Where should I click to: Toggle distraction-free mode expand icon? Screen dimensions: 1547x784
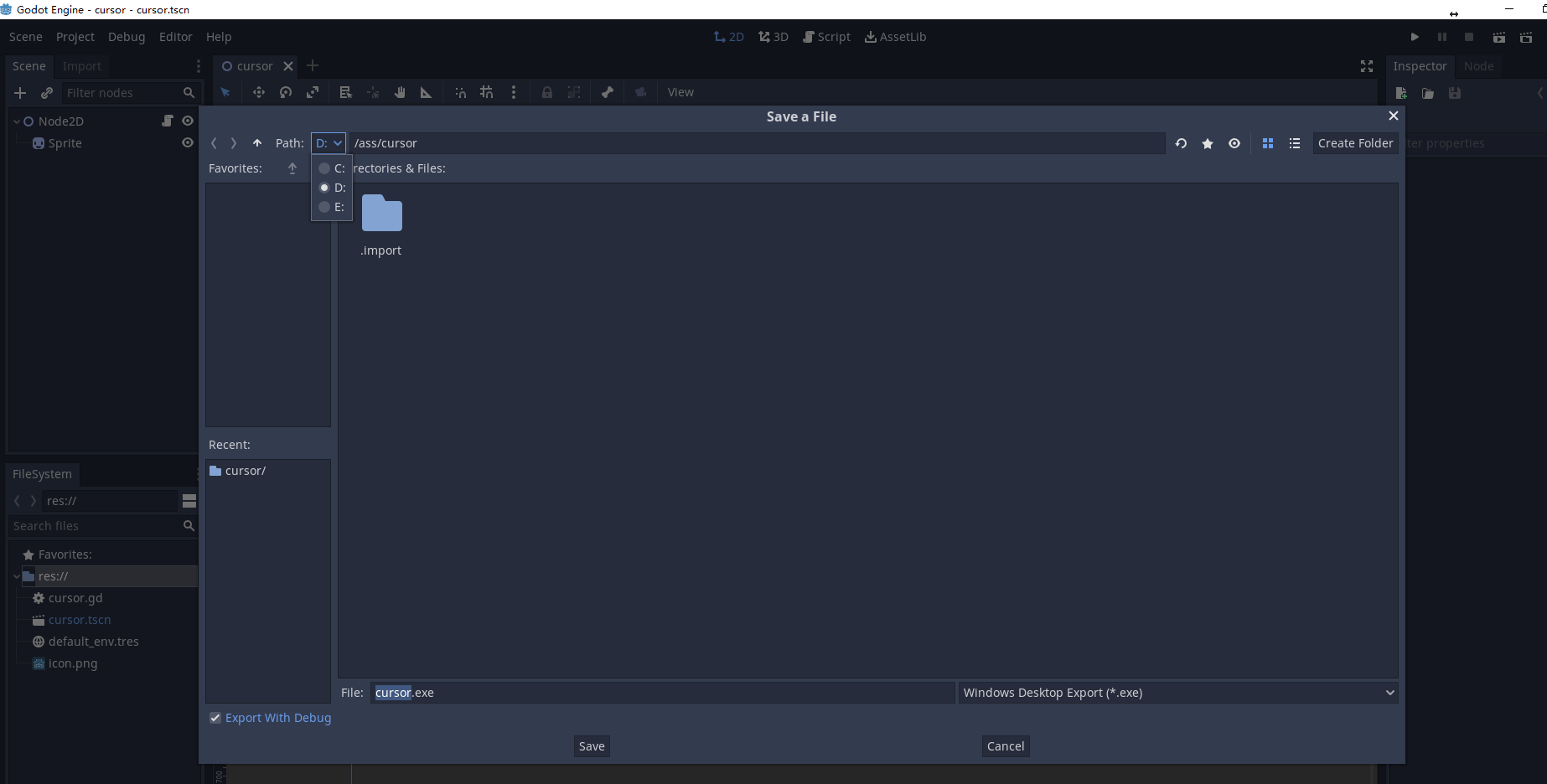pyautogui.click(x=1367, y=66)
